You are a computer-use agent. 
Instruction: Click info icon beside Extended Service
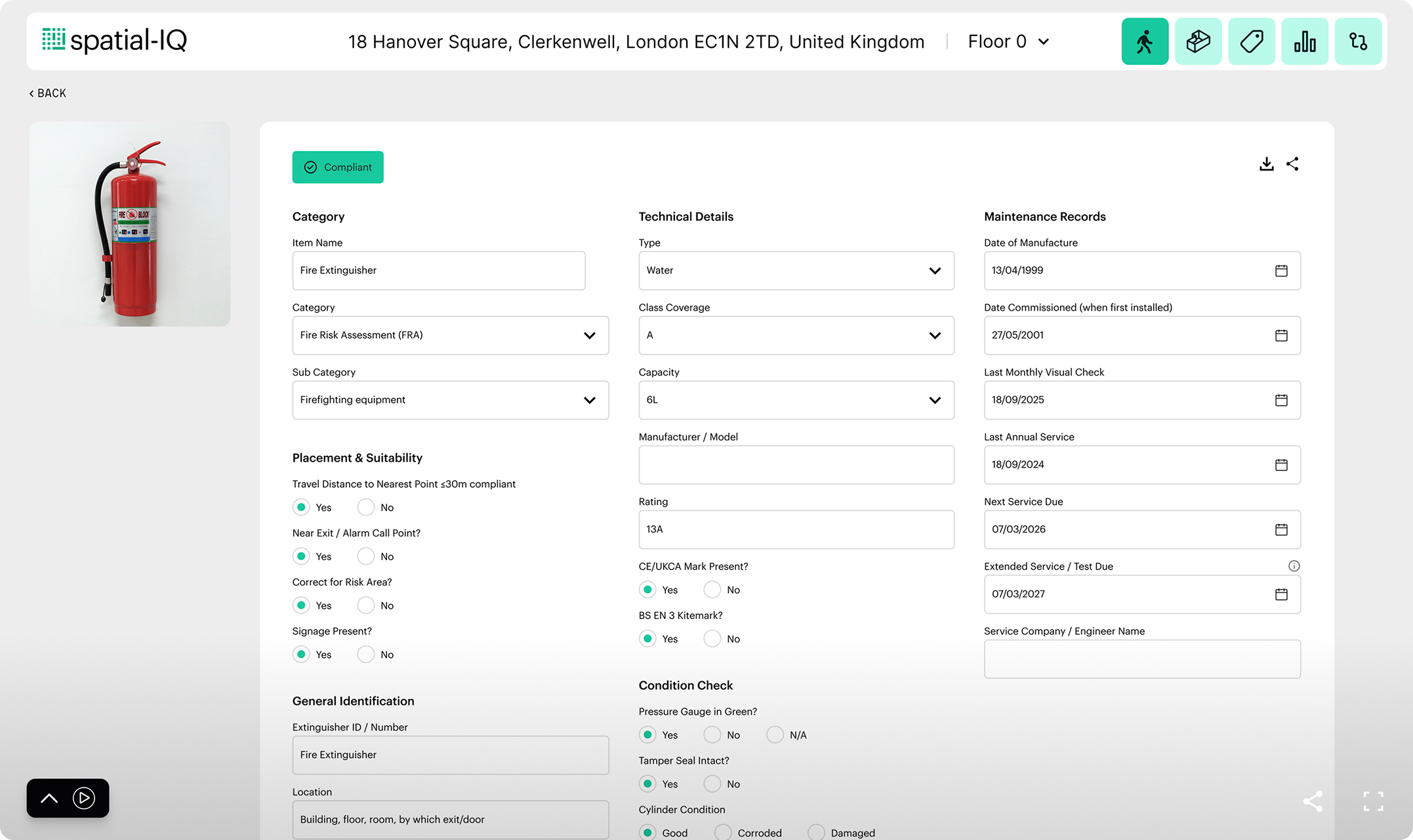point(1294,566)
